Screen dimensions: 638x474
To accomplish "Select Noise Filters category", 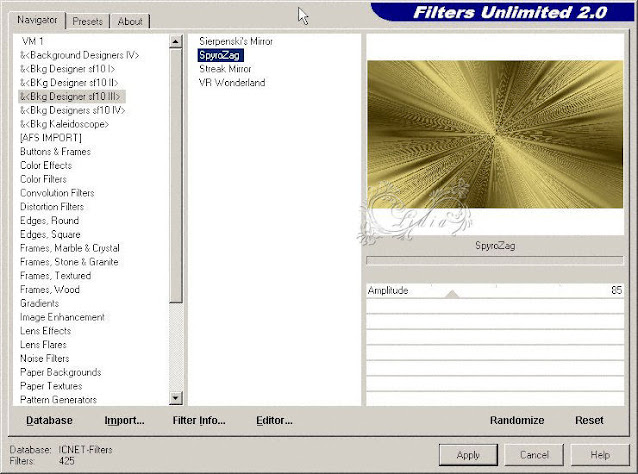I will tap(44, 358).
